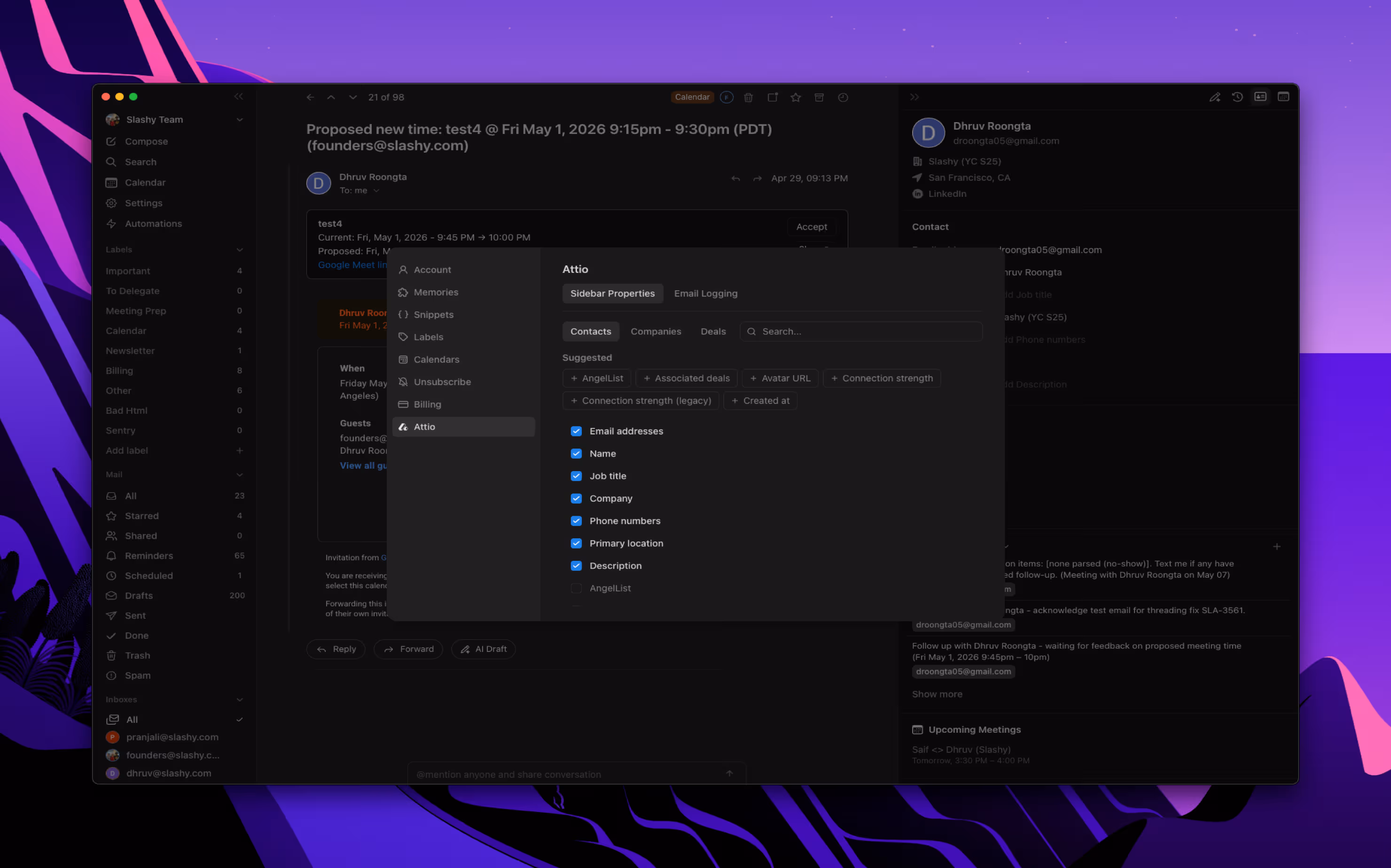1391x868 pixels.
Task: Uncheck the Company property checkbox
Action: [576, 498]
